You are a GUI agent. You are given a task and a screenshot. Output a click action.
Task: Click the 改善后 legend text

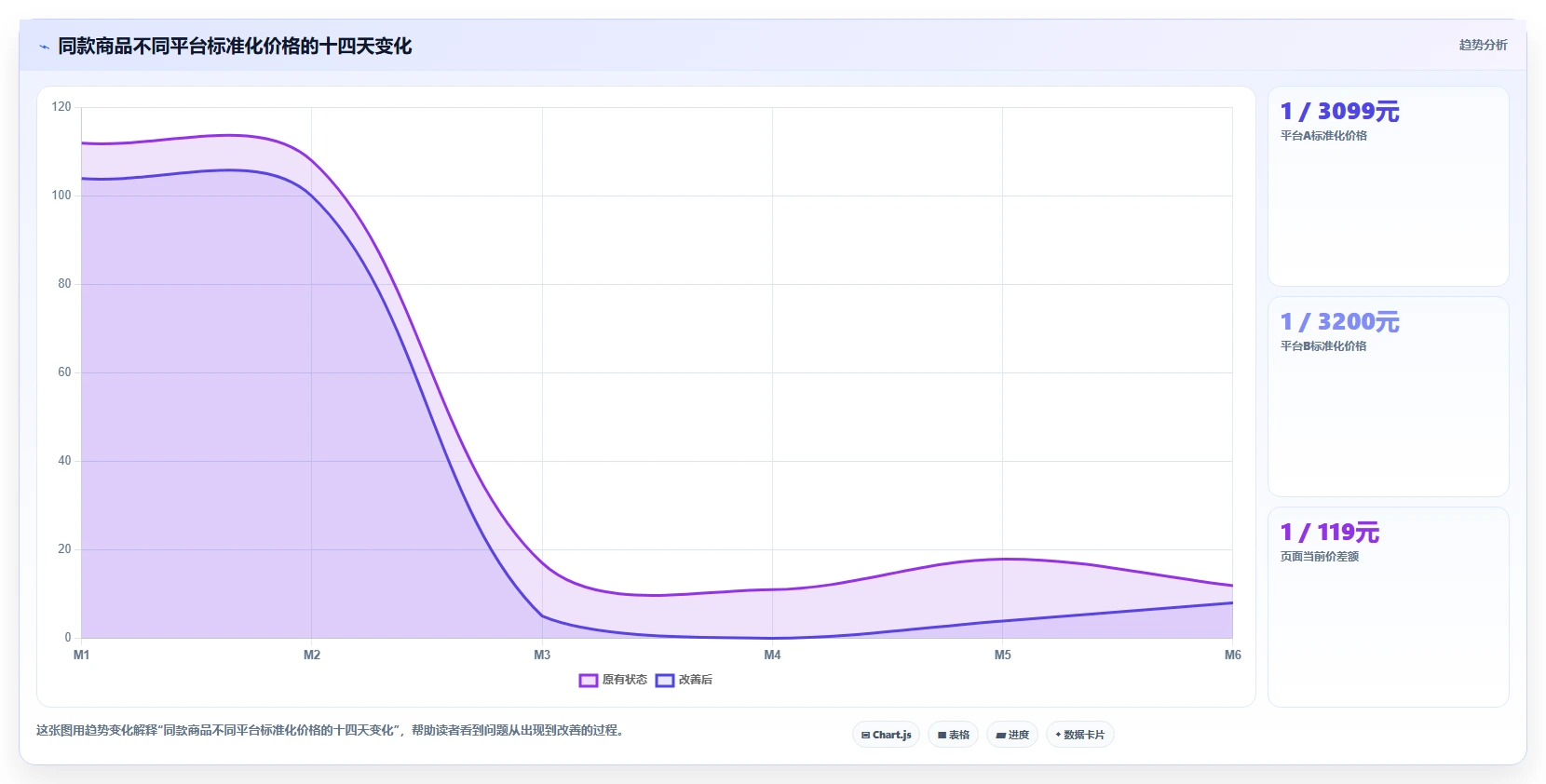tap(695, 680)
